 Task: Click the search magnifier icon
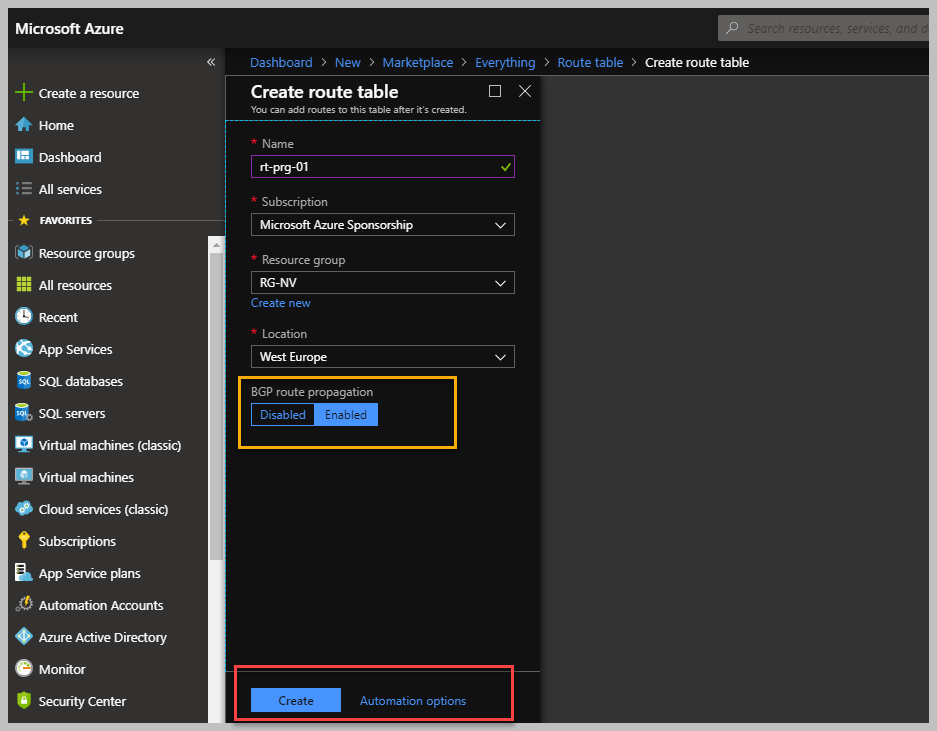[732, 28]
